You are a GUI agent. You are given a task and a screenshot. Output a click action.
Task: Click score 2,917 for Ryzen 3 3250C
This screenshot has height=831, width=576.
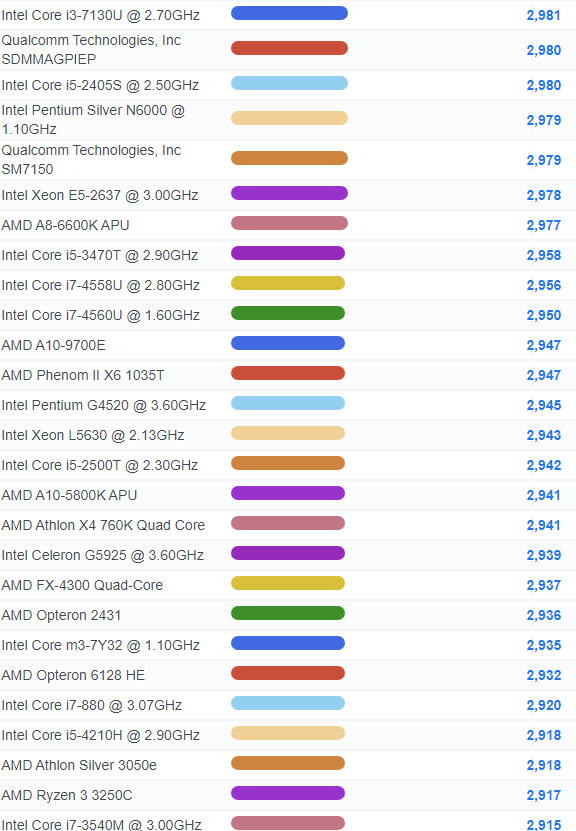[x=544, y=795]
